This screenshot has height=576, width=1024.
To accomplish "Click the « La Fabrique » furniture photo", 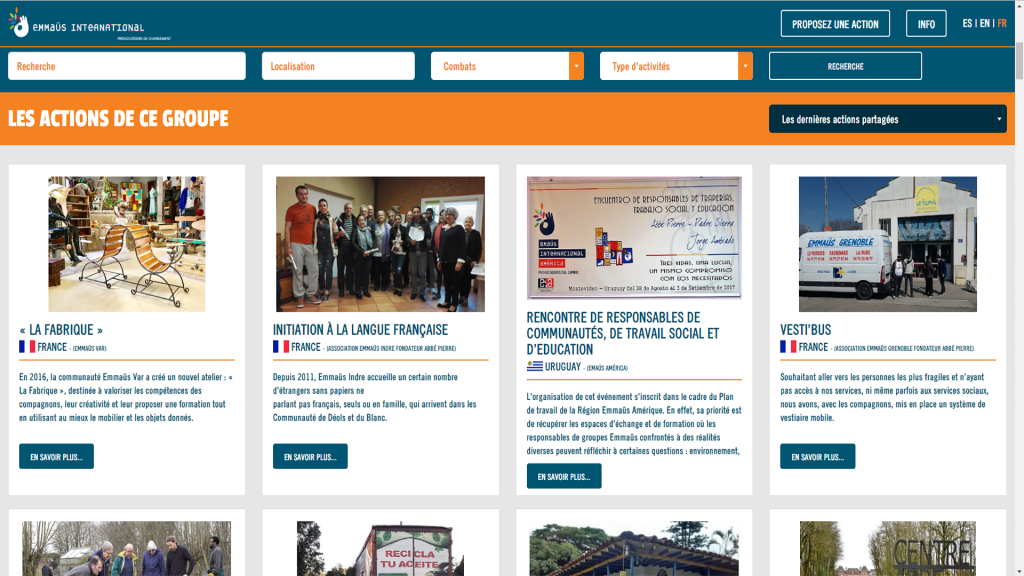I will 127,244.
